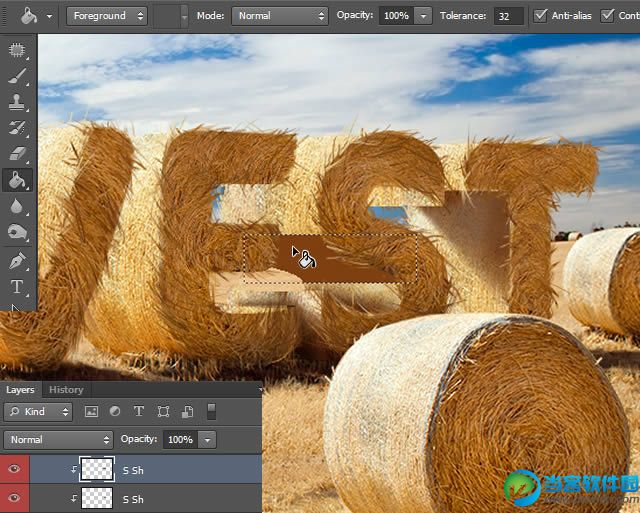Select the Brush tool
This screenshot has width=640, height=513.
pos(17,75)
